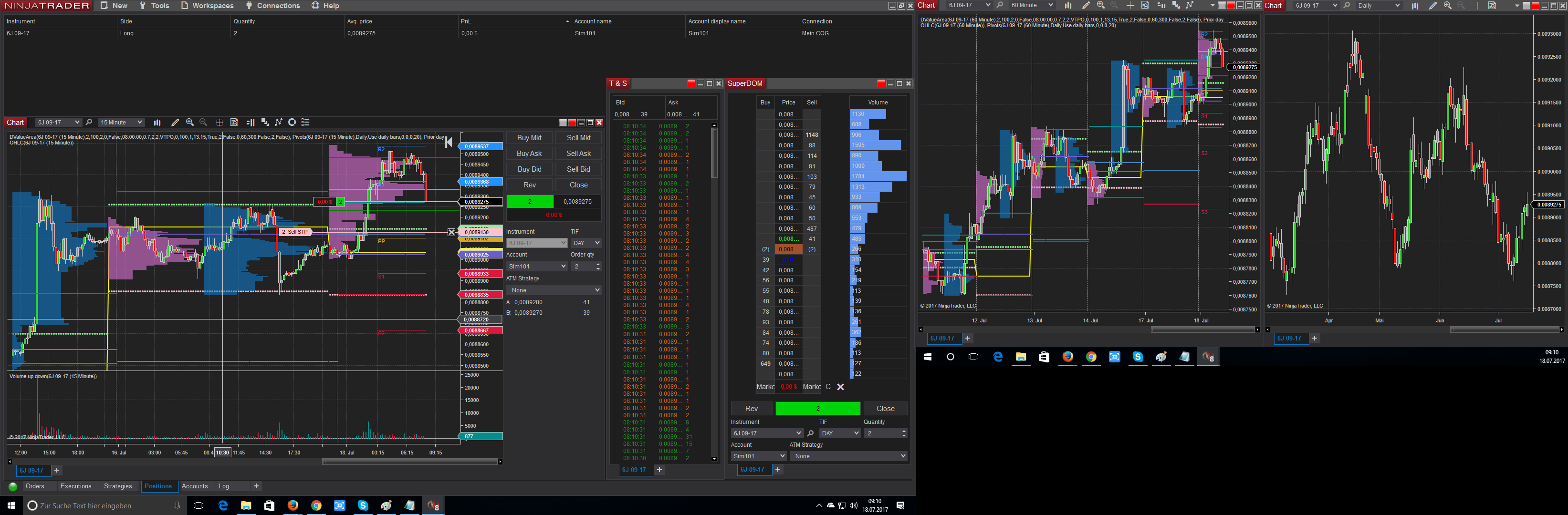Open SuperDOM ATM Strategy None dropdown
Viewport: 1568px width, 515px height.
[x=848, y=456]
